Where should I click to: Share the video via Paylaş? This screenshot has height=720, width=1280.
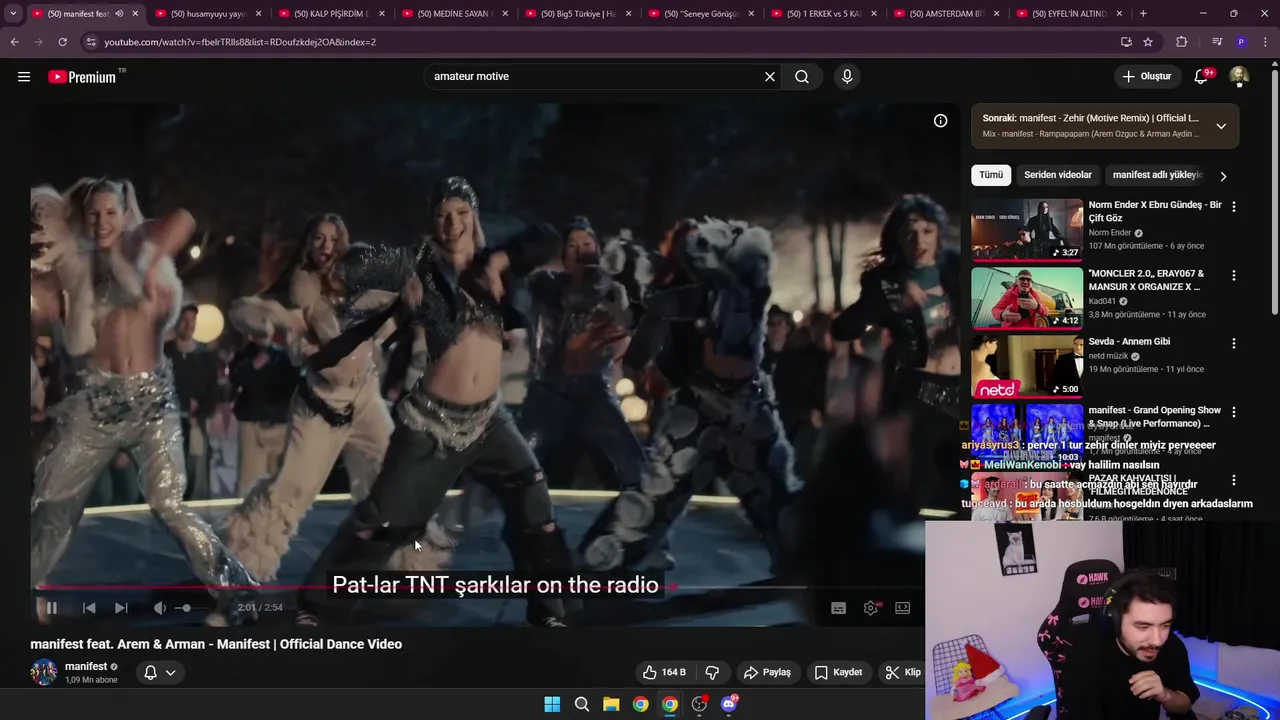[767, 672]
